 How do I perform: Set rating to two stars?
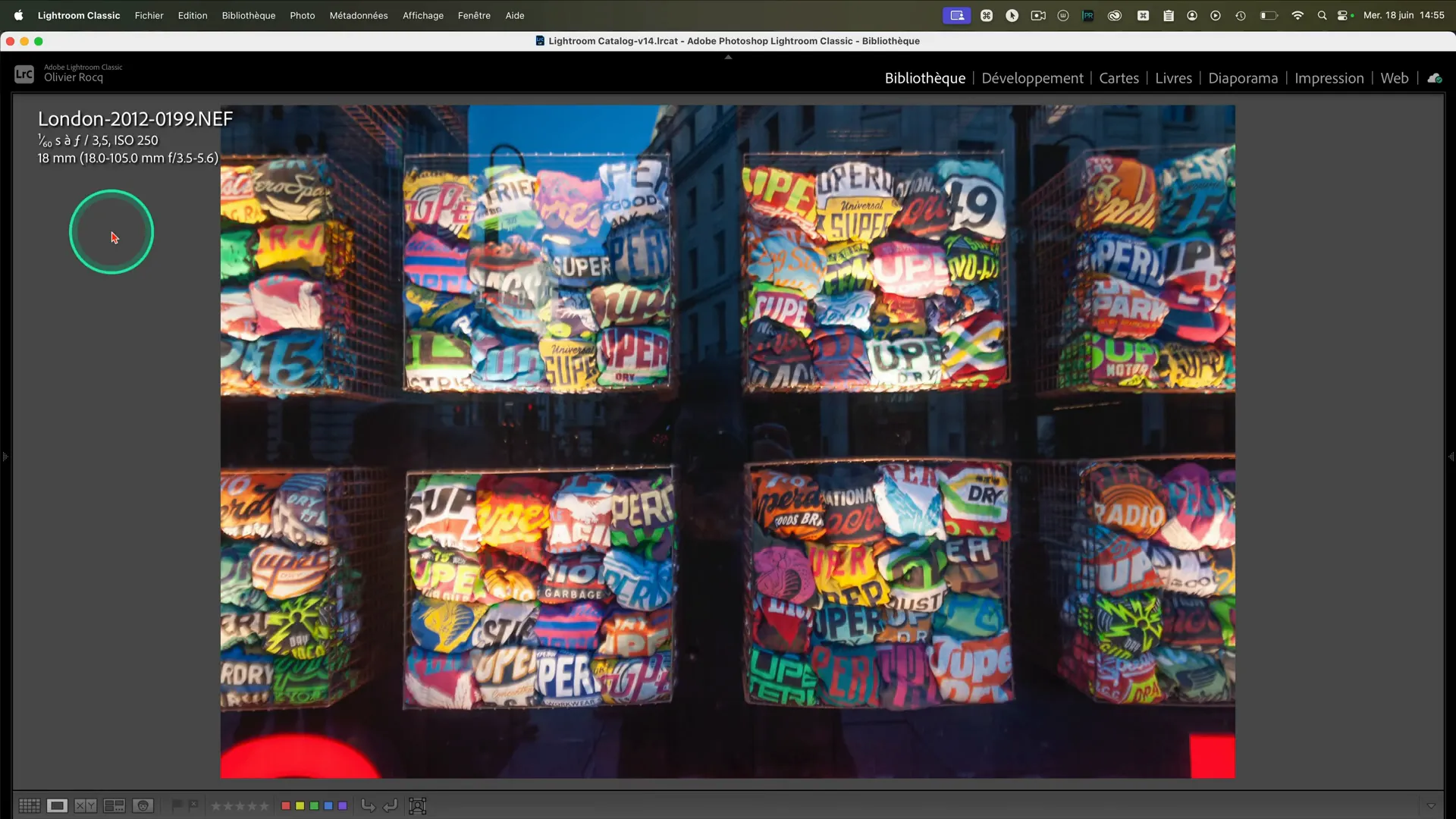pos(227,806)
